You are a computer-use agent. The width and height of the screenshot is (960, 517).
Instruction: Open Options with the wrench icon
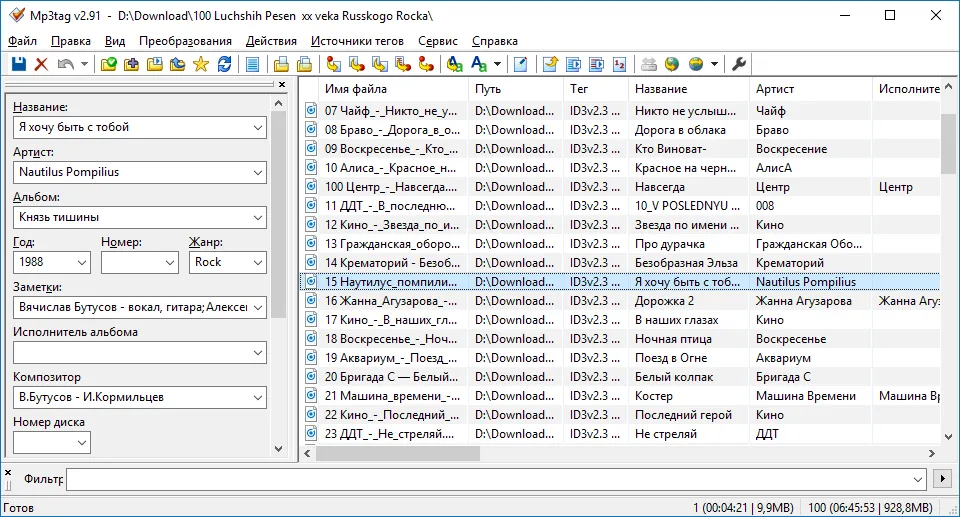(739, 64)
